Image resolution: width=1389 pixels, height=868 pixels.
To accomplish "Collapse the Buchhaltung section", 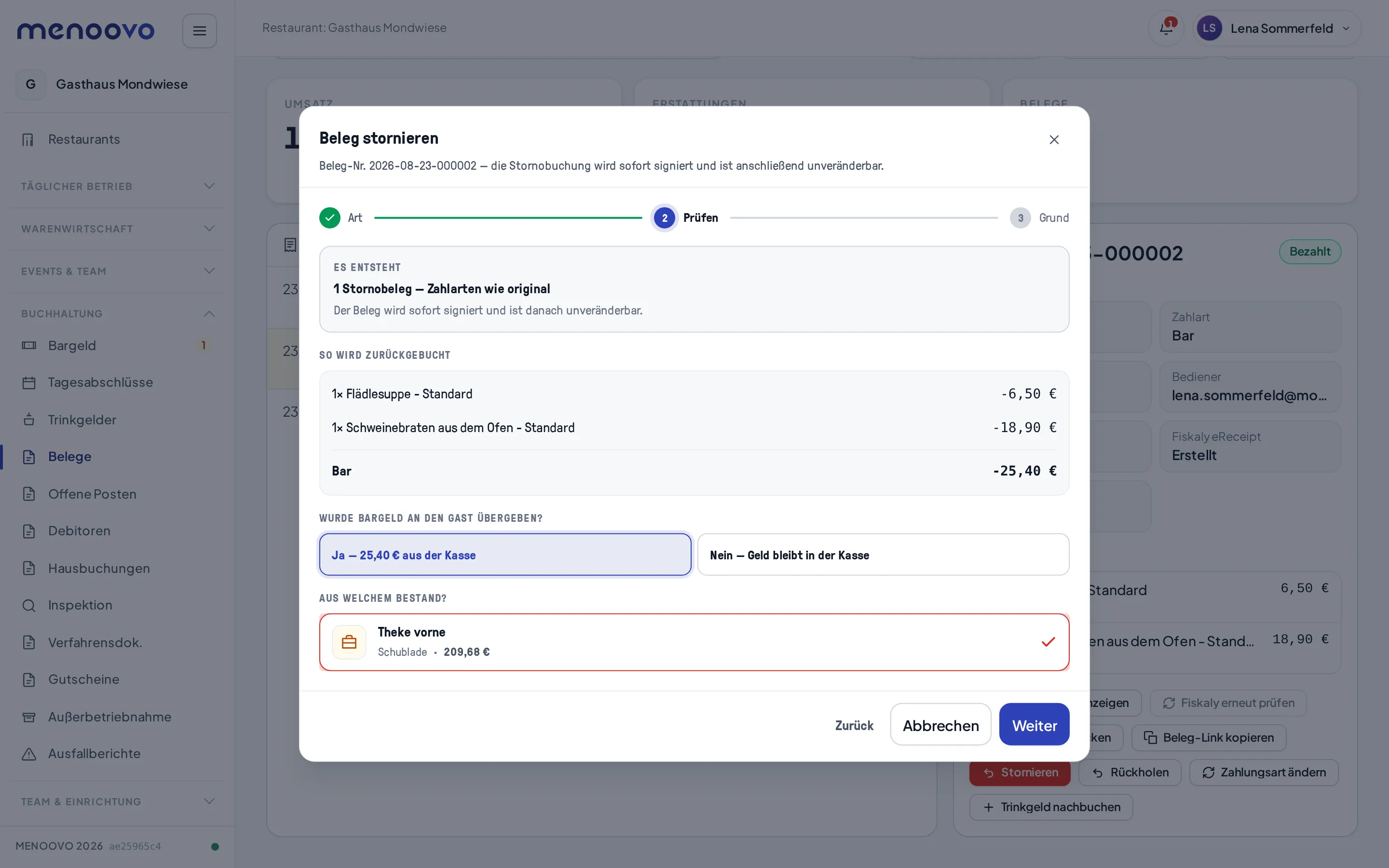I will click(117, 313).
